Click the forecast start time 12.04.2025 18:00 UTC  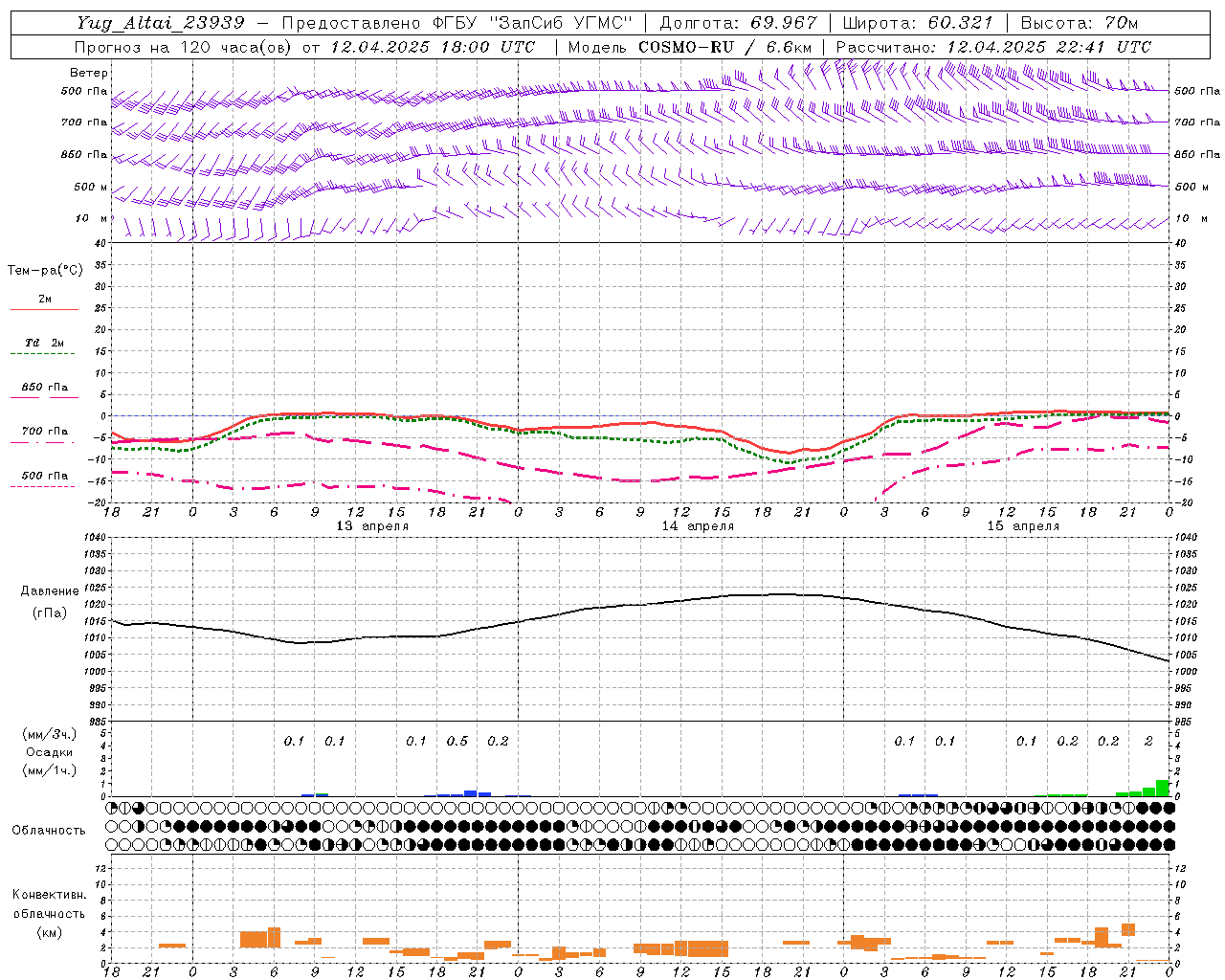pos(433,47)
